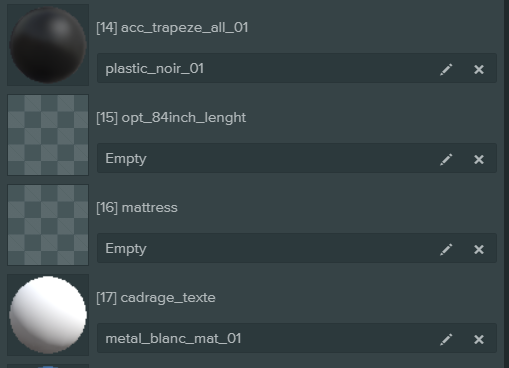Open the plastic_noir_01 material field
This screenshot has width=509, height=368.
pos(297,68)
